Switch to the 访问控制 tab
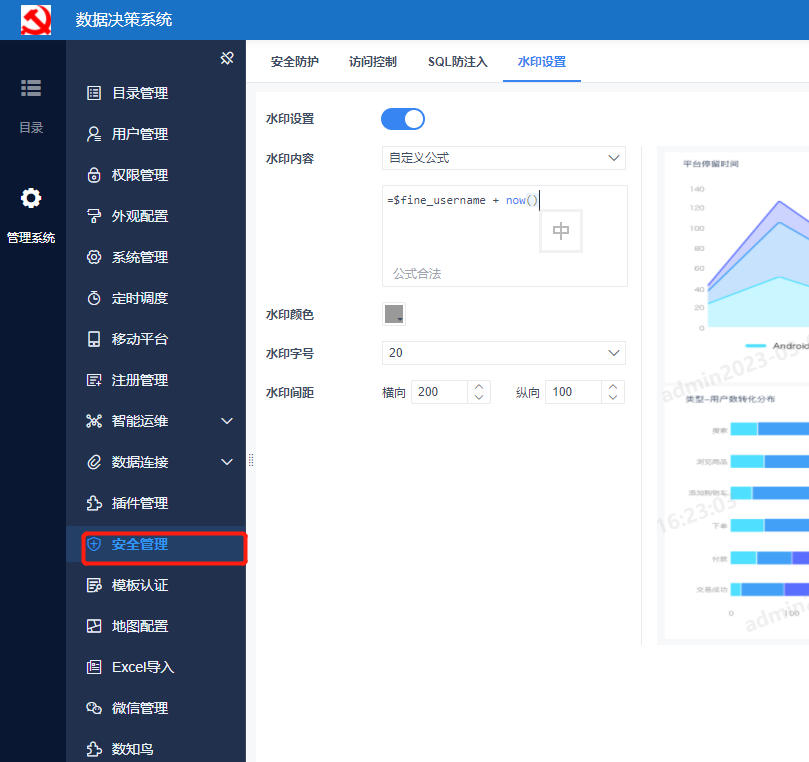 [x=373, y=62]
